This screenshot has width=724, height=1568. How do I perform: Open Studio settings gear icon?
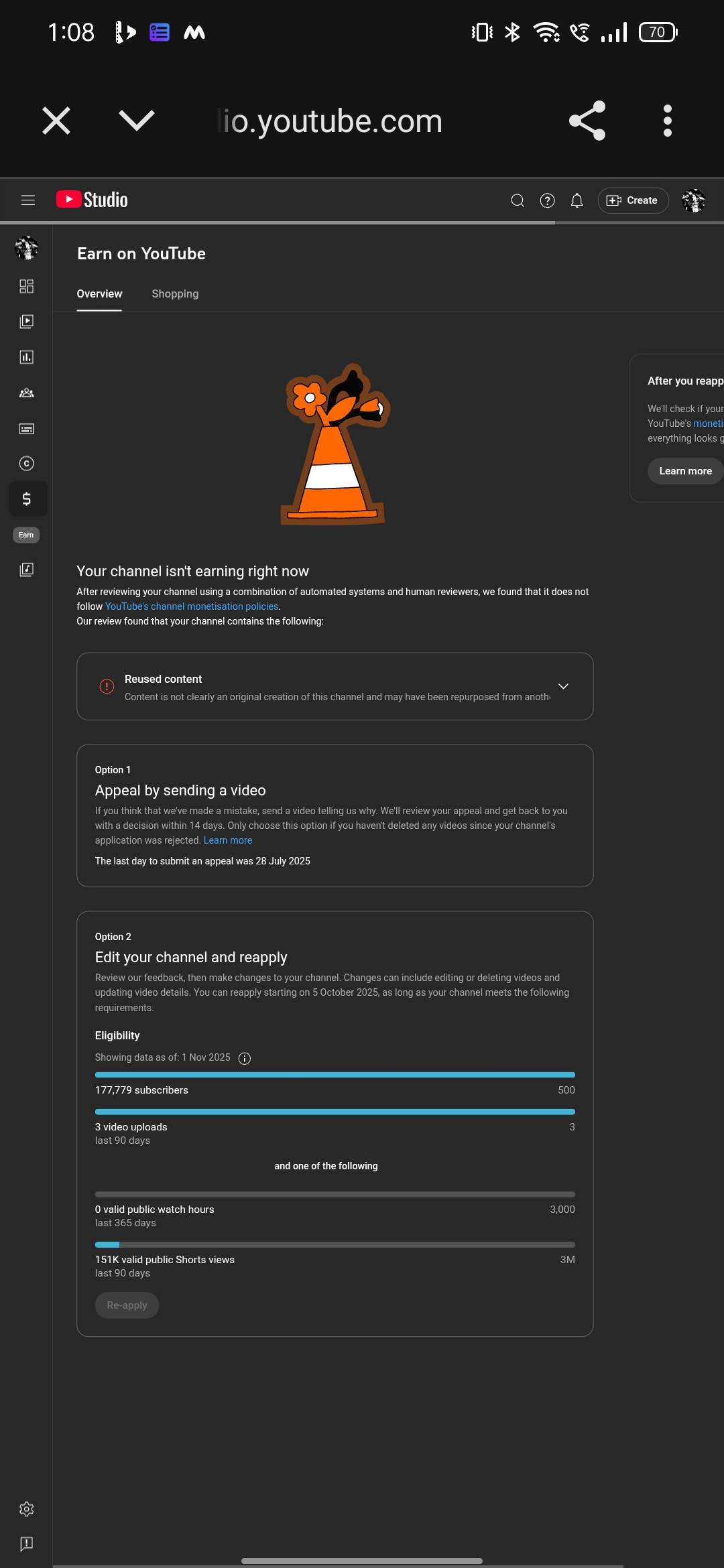26,1509
